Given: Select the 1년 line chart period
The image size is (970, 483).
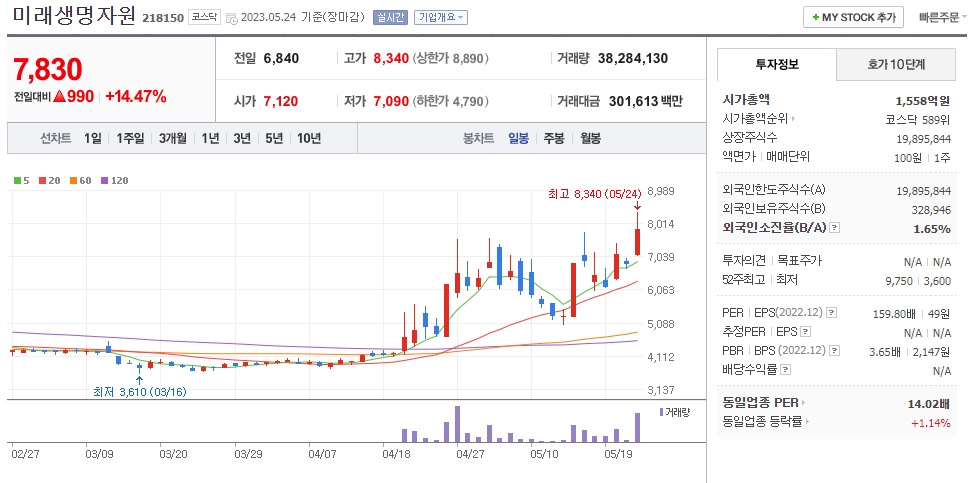Looking at the screenshot, I should click(210, 138).
